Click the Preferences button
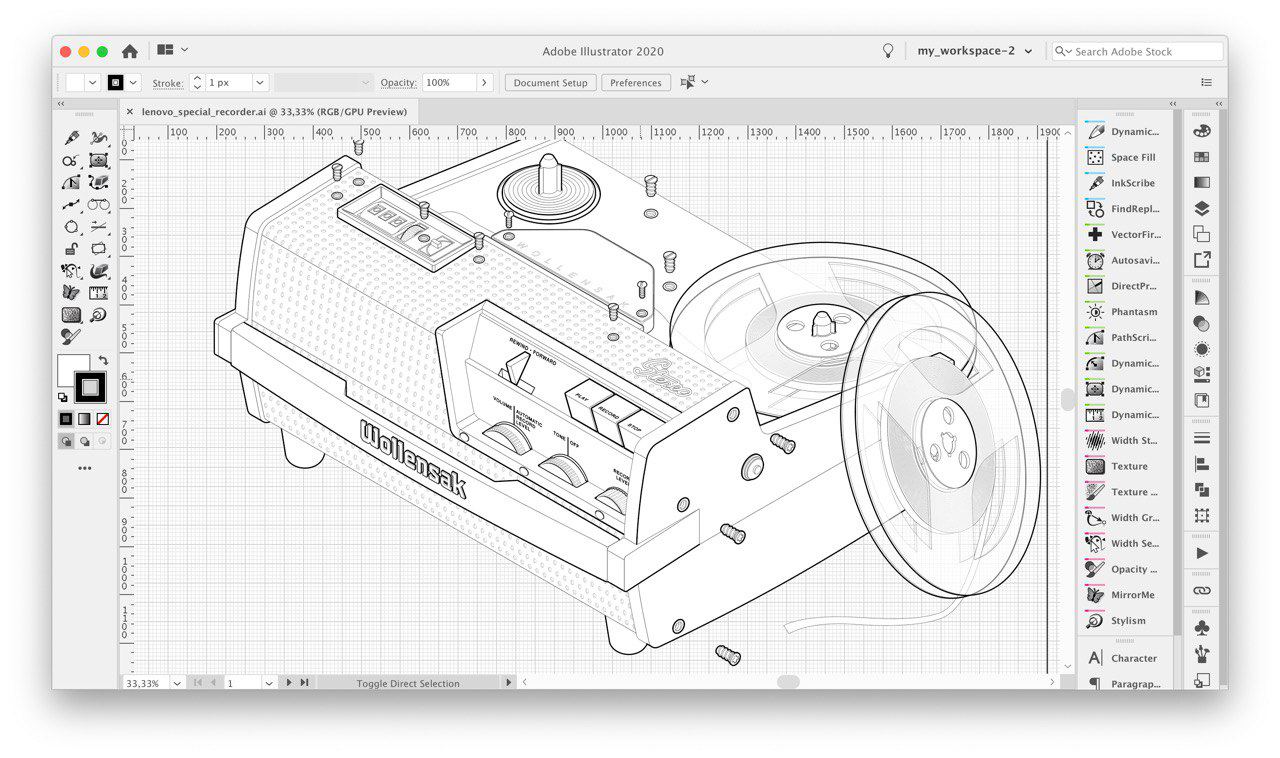 (x=636, y=83)
